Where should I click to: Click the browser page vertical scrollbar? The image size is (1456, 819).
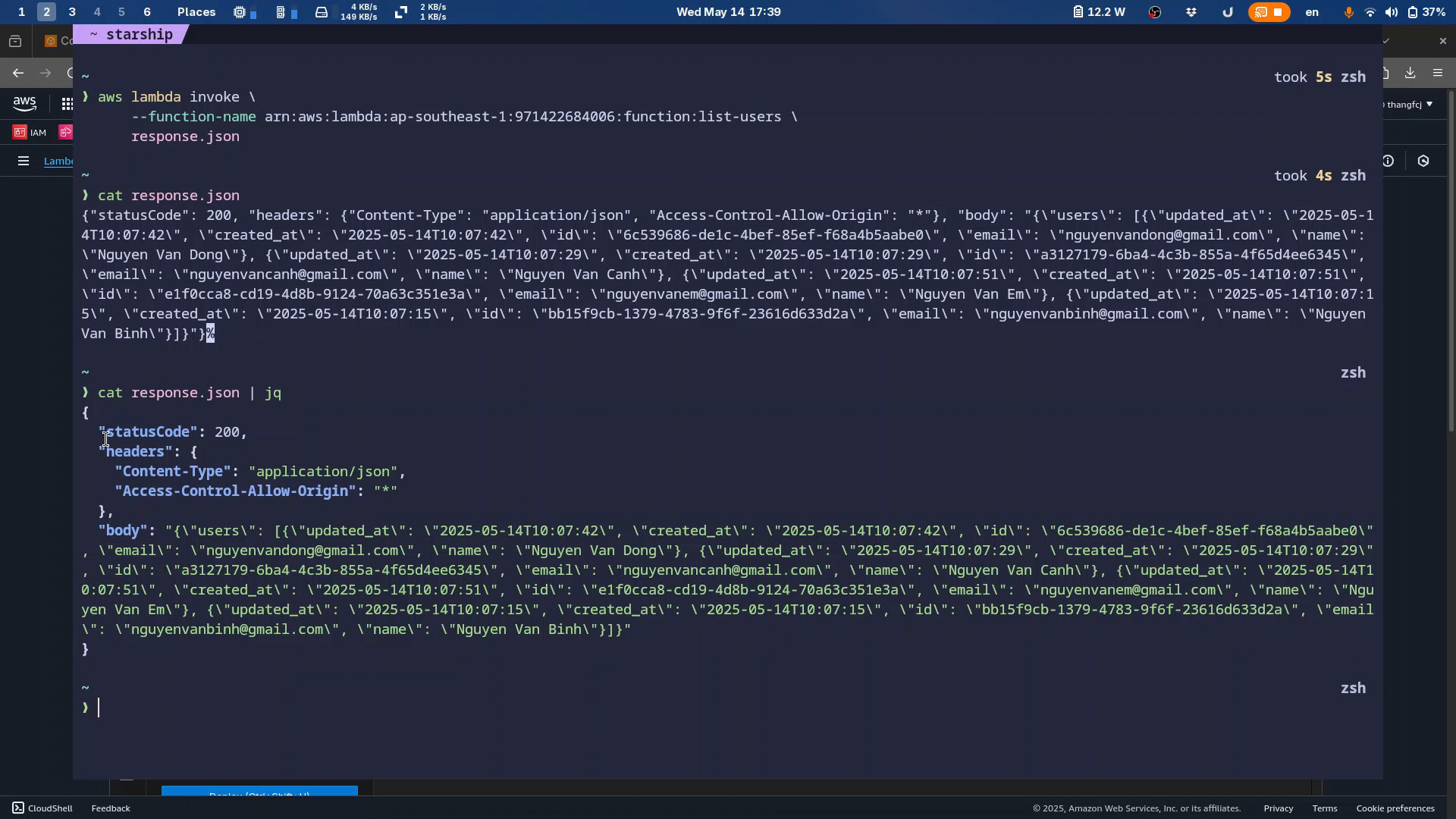coord(1451,262)
